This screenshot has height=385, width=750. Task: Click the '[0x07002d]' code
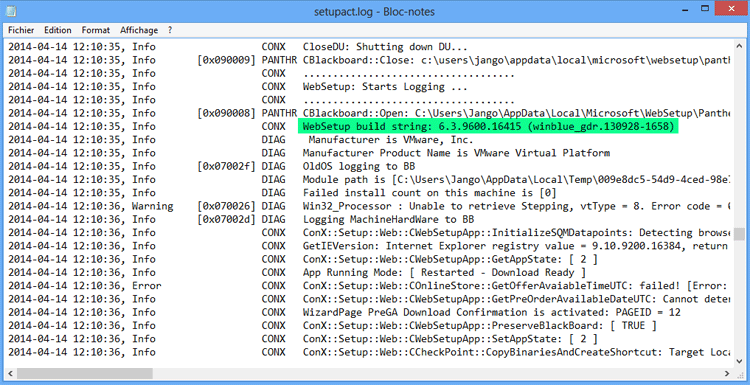pyautogui.click(x=226, y=220)
